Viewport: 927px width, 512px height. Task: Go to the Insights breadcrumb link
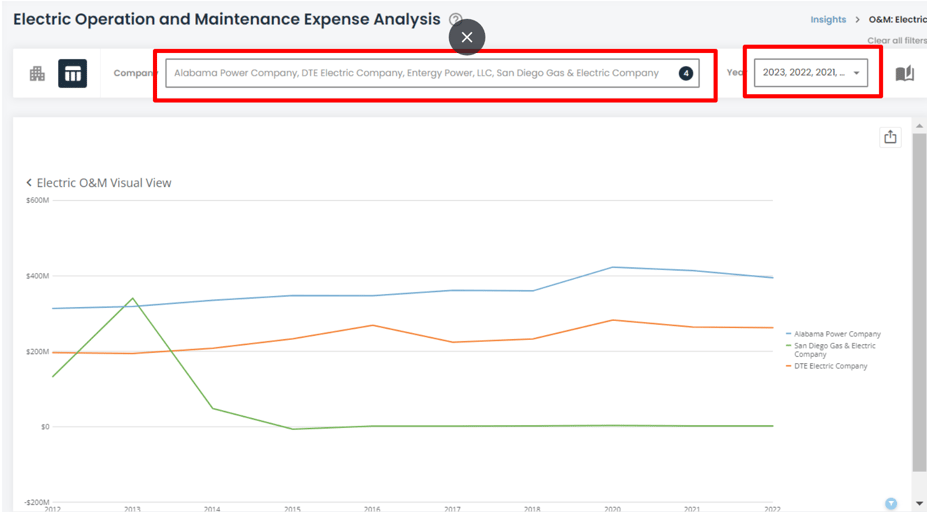coord(828,20)
